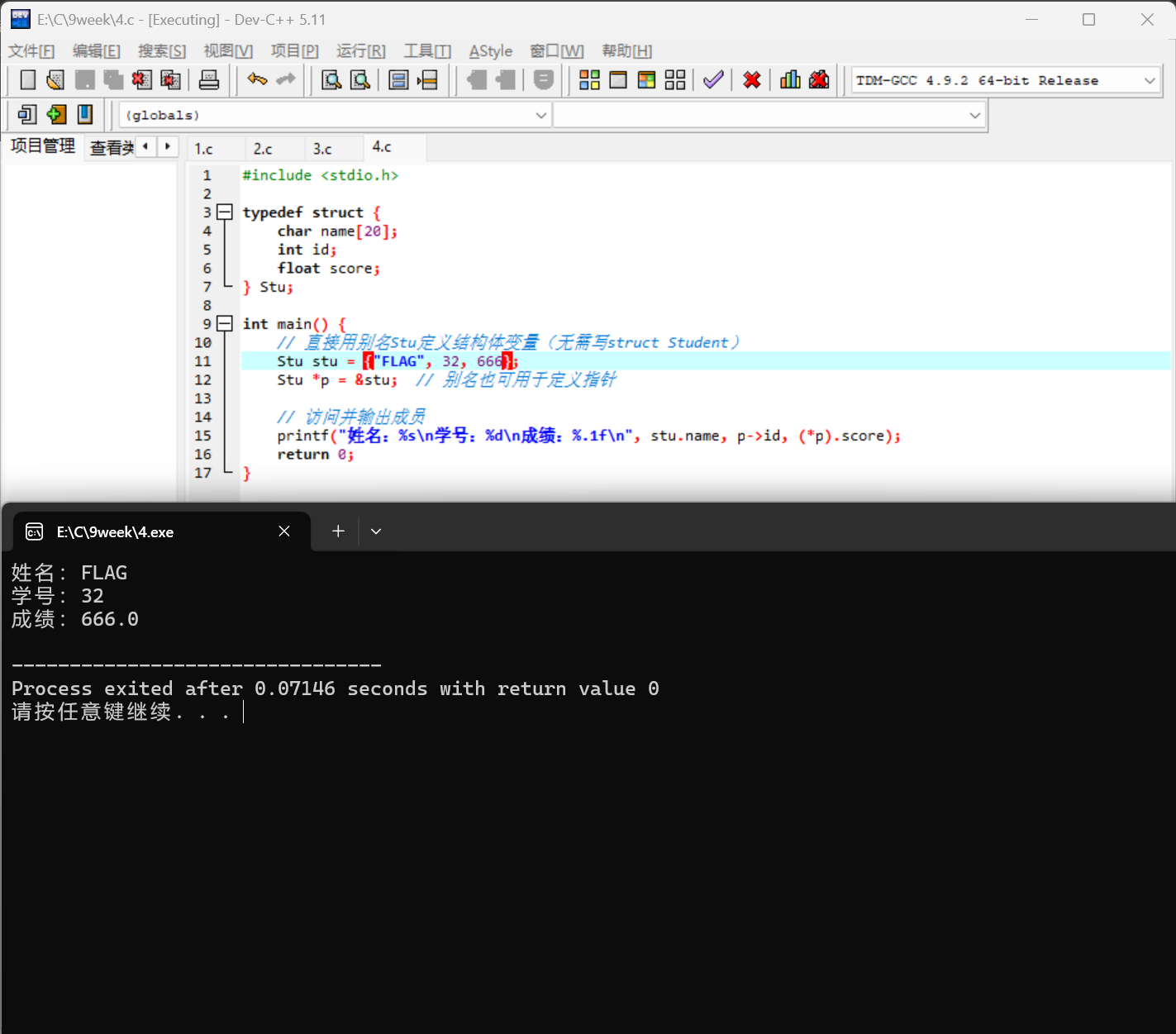Screen dimensions: 1176x1034
Task: Open the 视图[V] menu
Action: click(228, 51)
